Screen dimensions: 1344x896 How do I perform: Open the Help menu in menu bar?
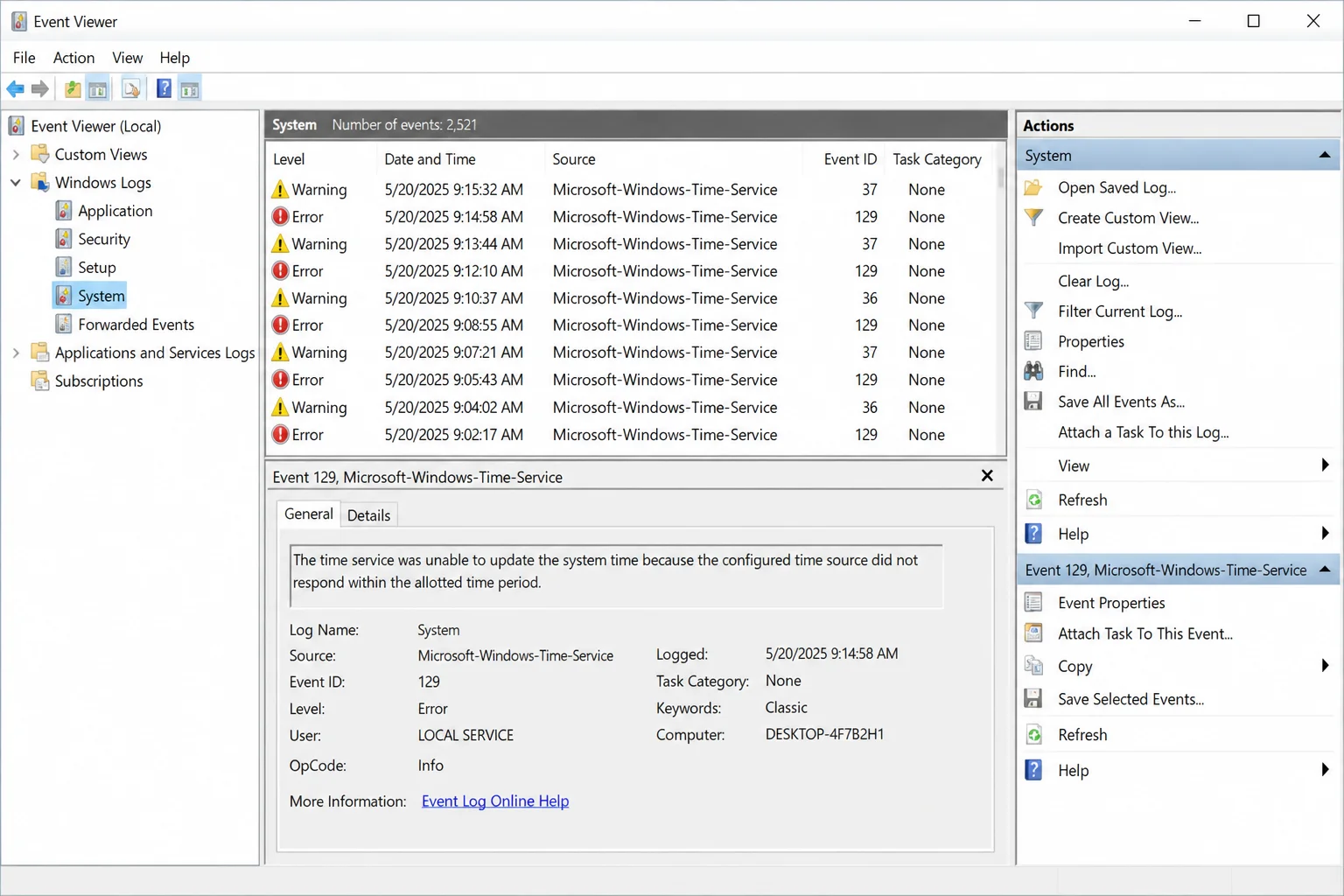pos(174,58)
